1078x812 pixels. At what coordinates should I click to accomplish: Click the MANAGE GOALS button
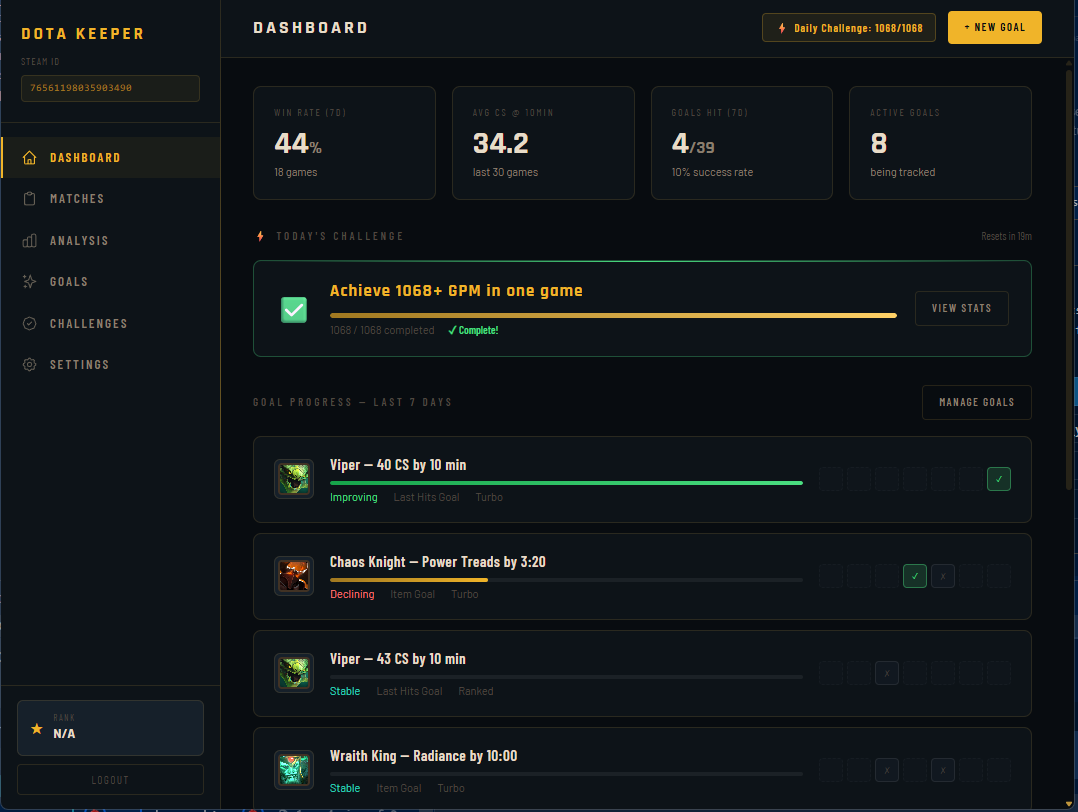(976, 402)
